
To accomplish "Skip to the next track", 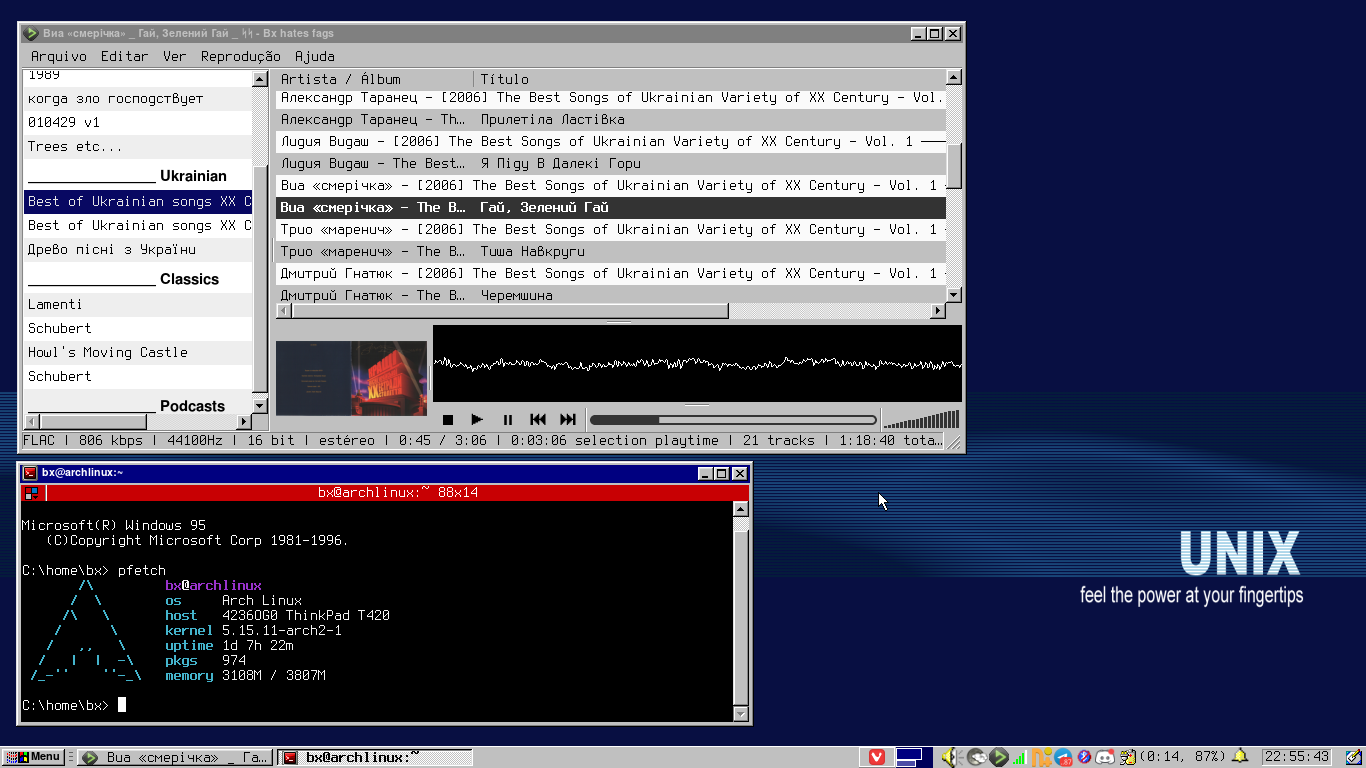I will tap(568, 420).
